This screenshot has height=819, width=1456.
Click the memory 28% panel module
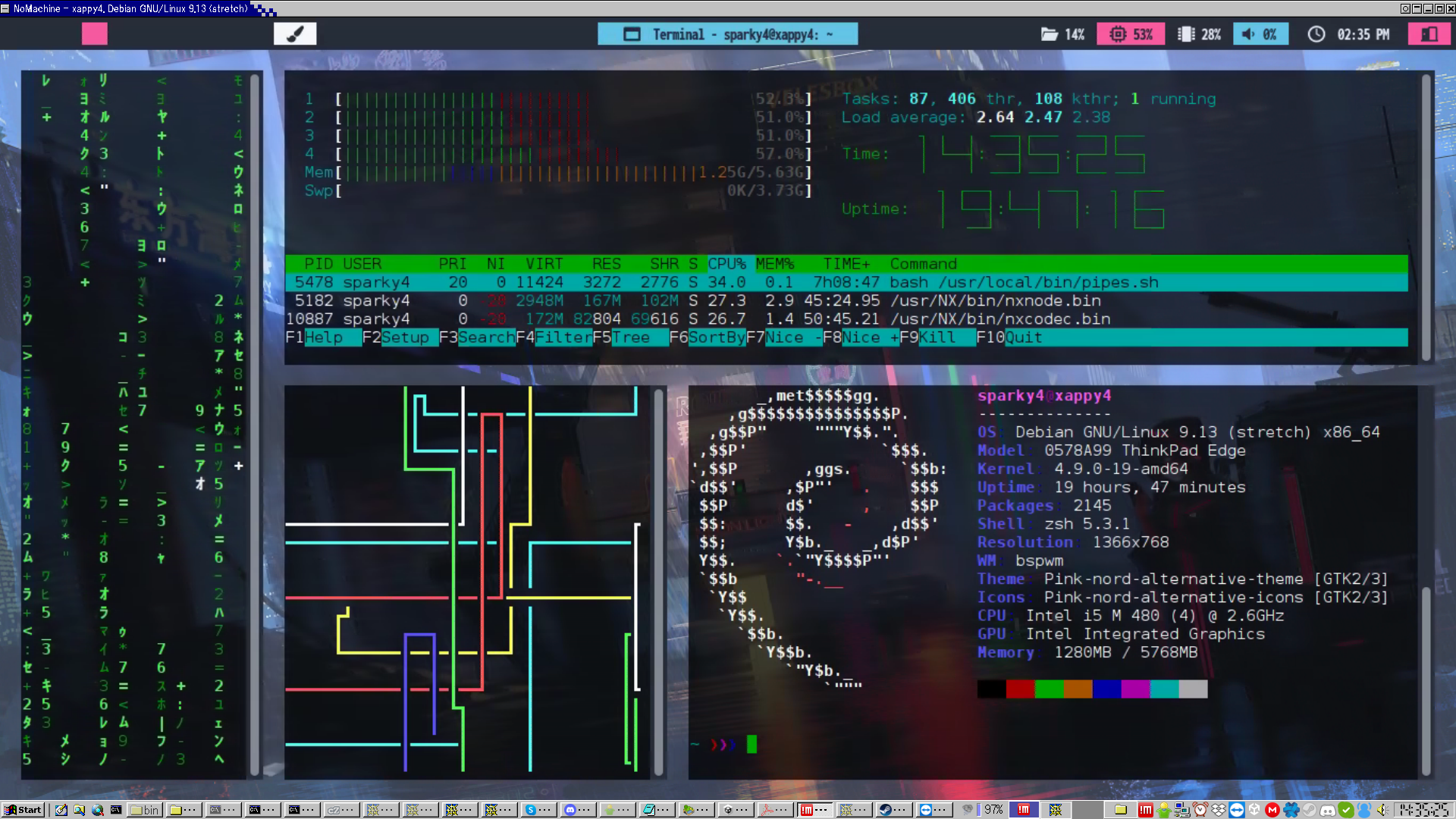(1199, 34)
